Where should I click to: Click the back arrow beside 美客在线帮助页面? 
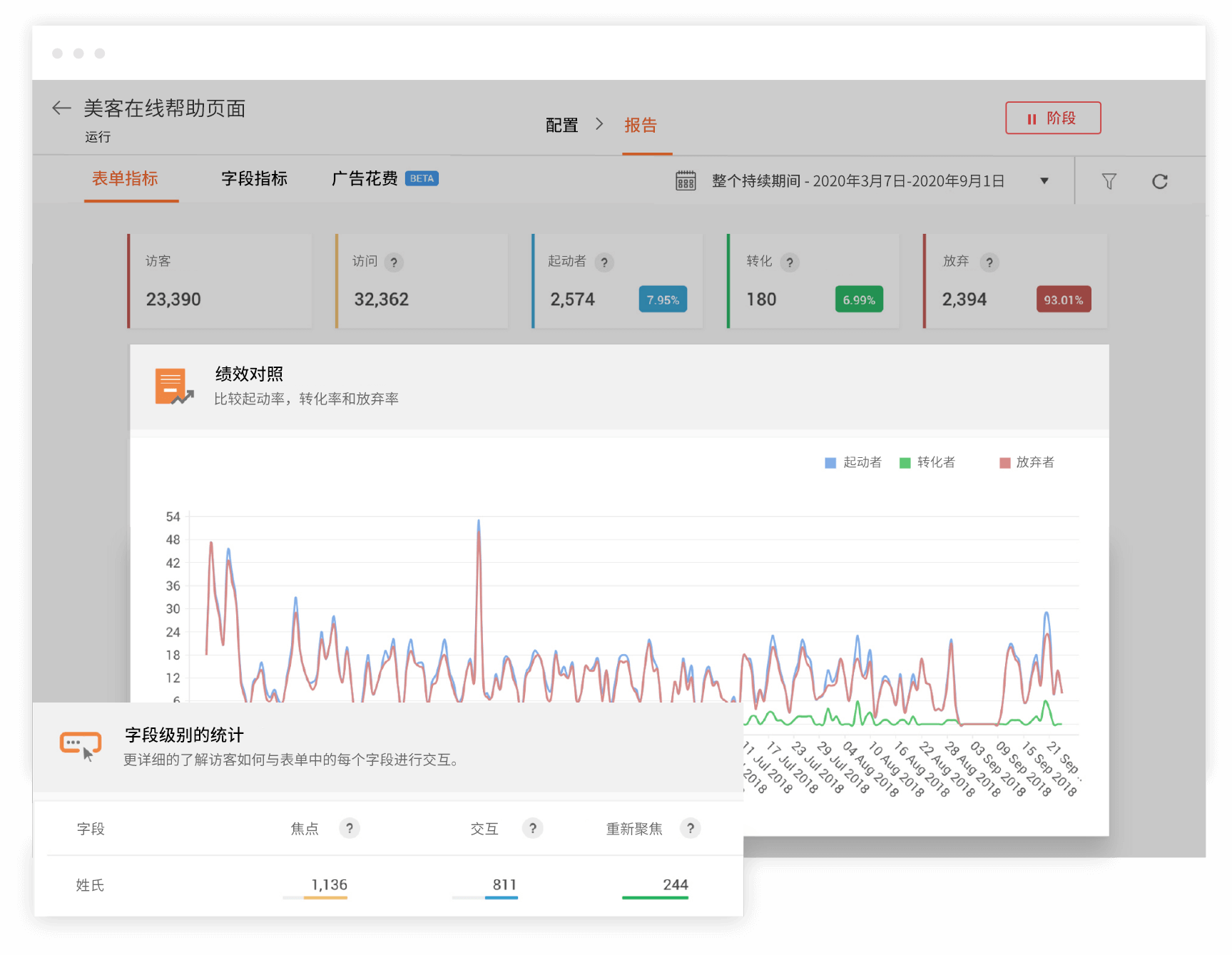click(x=61, y=108)
